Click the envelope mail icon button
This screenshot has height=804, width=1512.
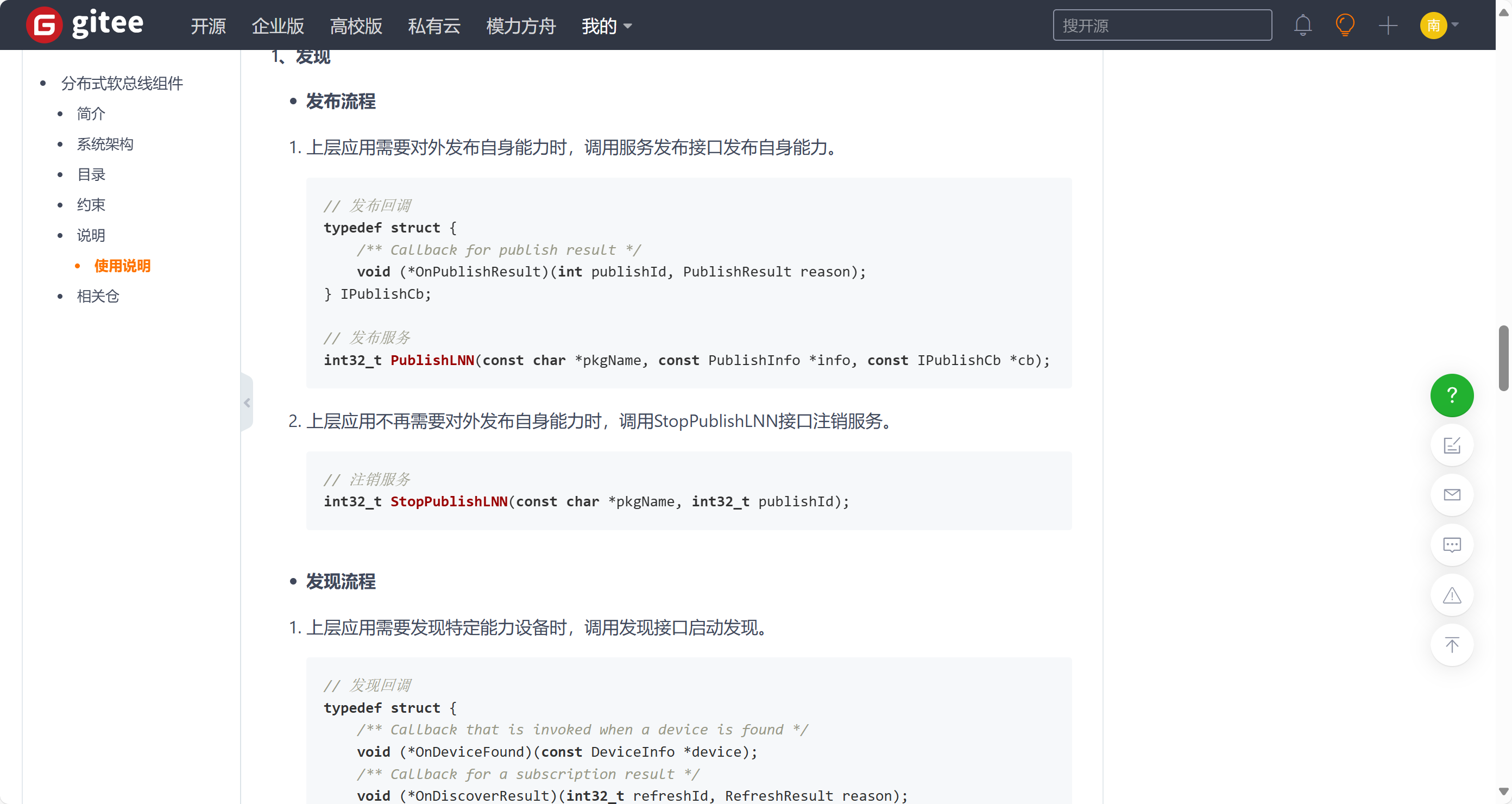pyautogui.click(x=1451, y=495)
